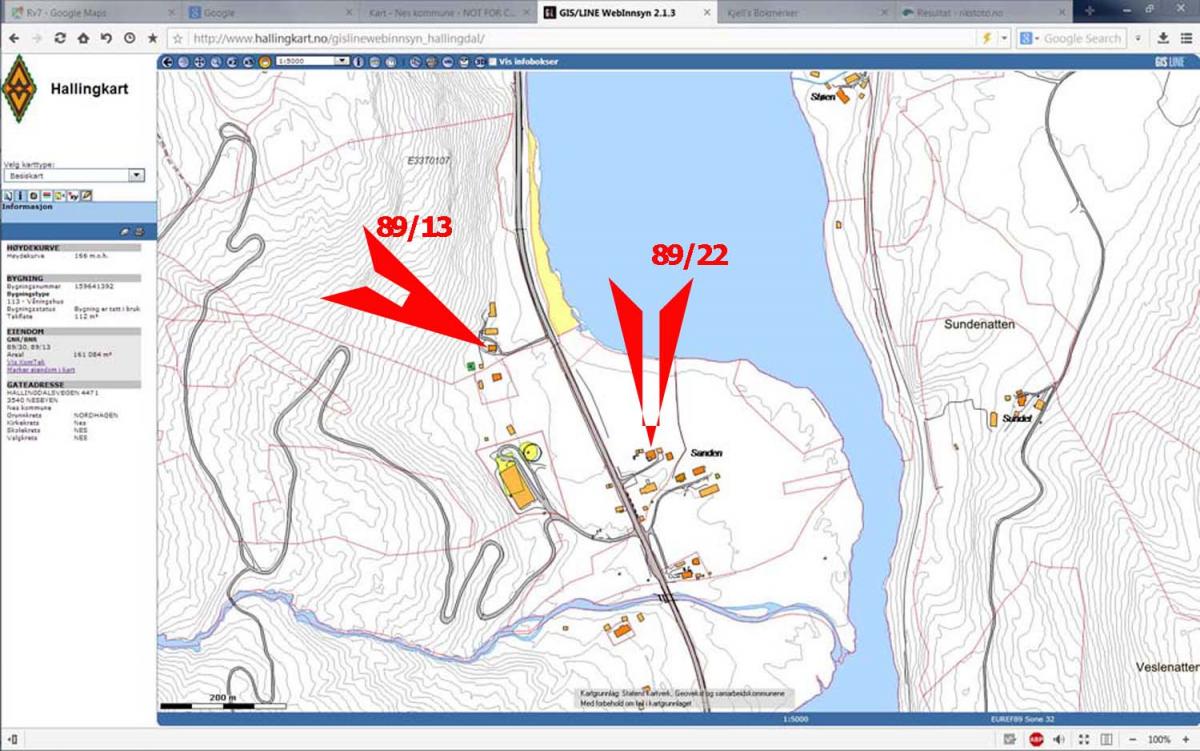Open the 1:5000 map scale dropdown
Image resolution: width=1200 pixels, height=751 pixels.
(342, 61)
